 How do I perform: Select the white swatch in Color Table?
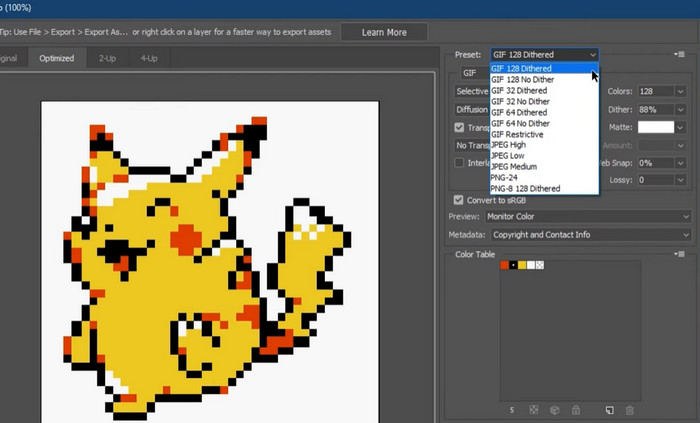pos(531,265)
